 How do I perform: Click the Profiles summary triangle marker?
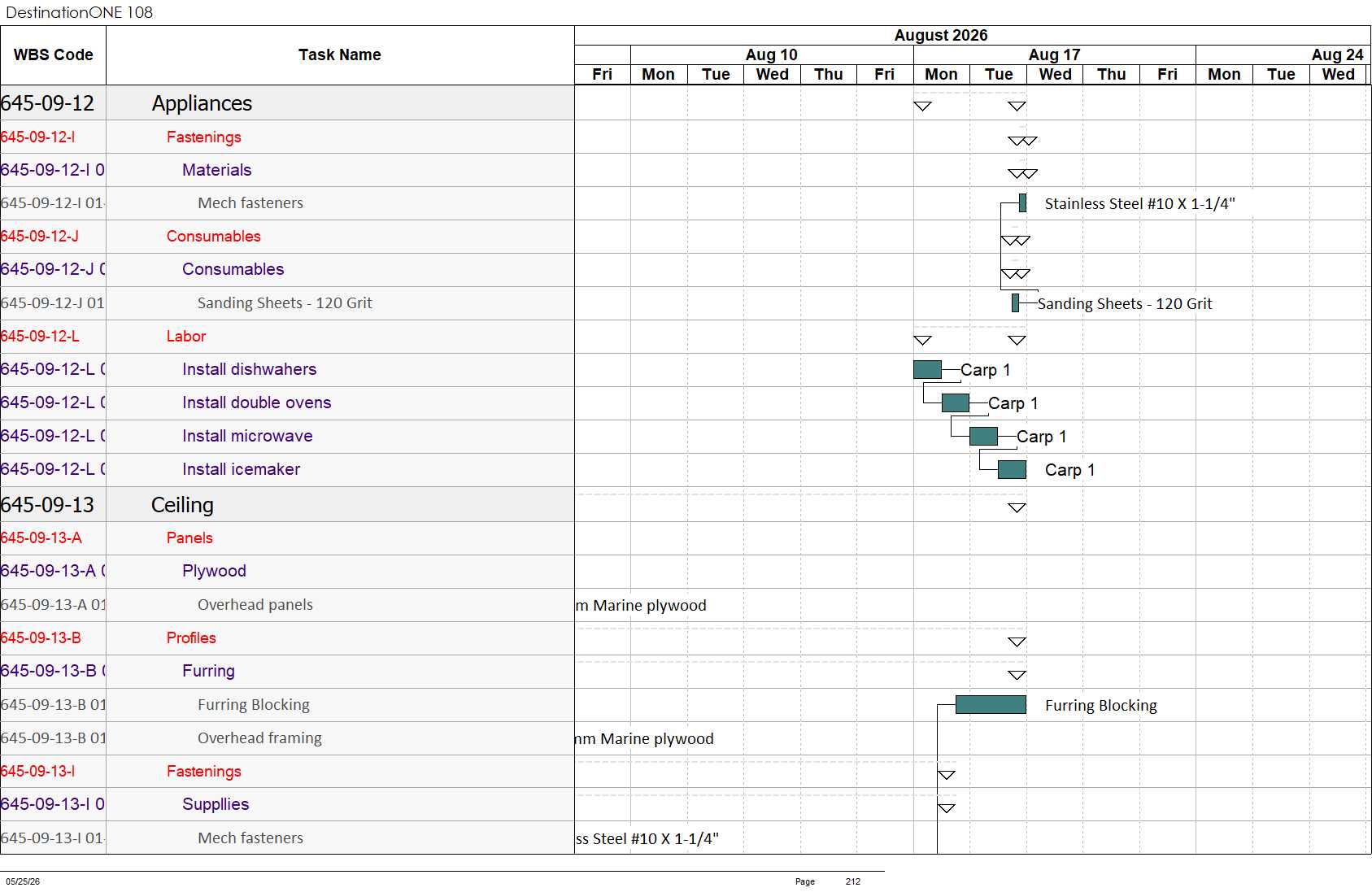point(1017,642)
